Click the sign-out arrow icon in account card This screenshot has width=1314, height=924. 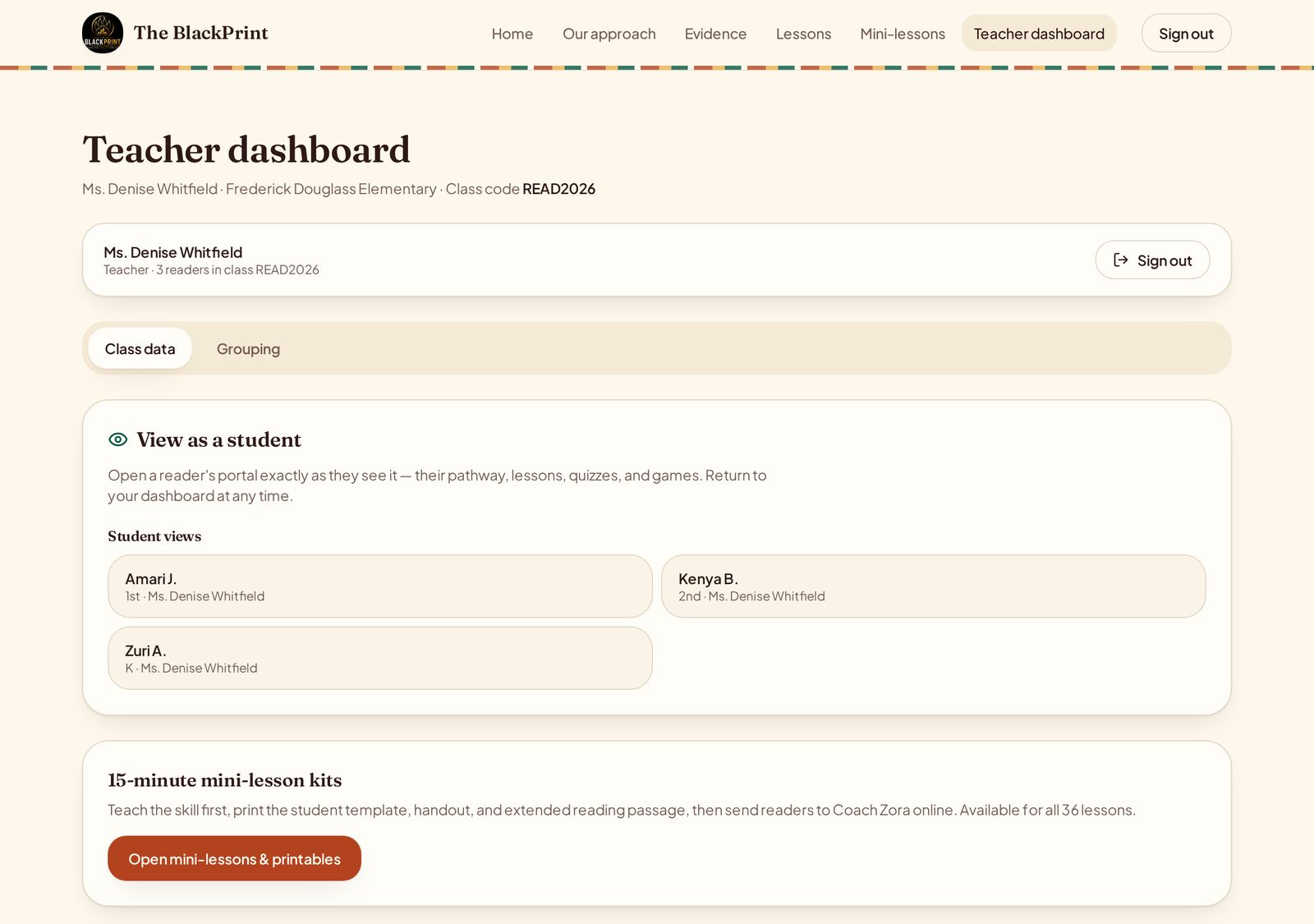tap(1121, 260)
